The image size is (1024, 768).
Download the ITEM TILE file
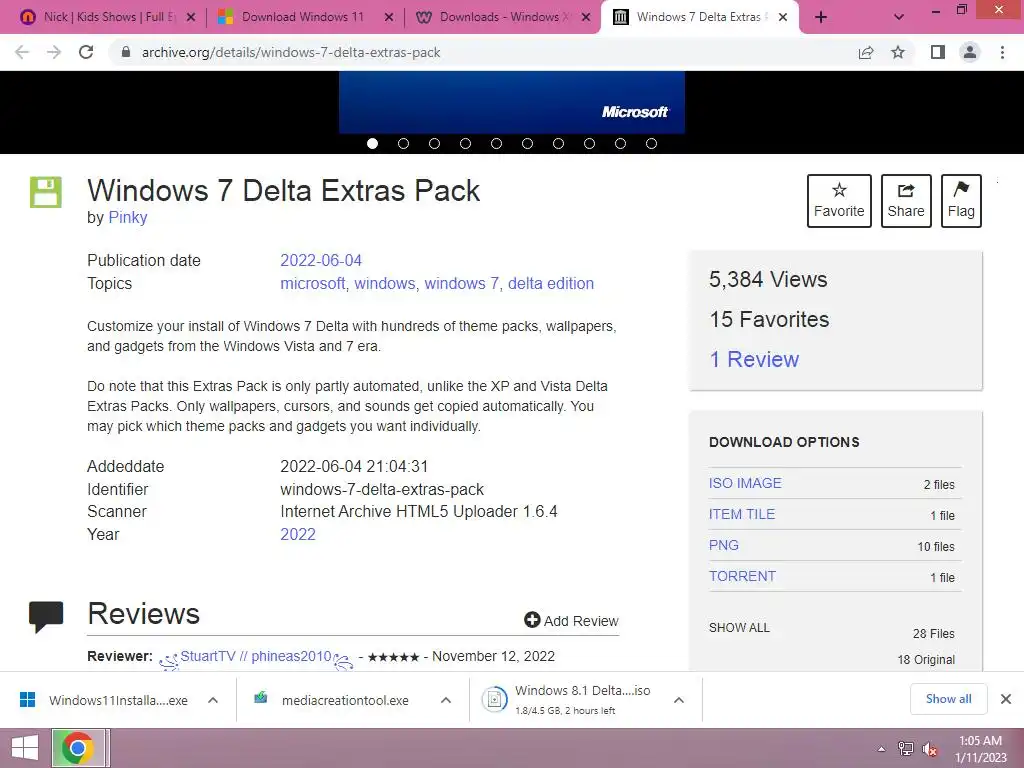742,514
